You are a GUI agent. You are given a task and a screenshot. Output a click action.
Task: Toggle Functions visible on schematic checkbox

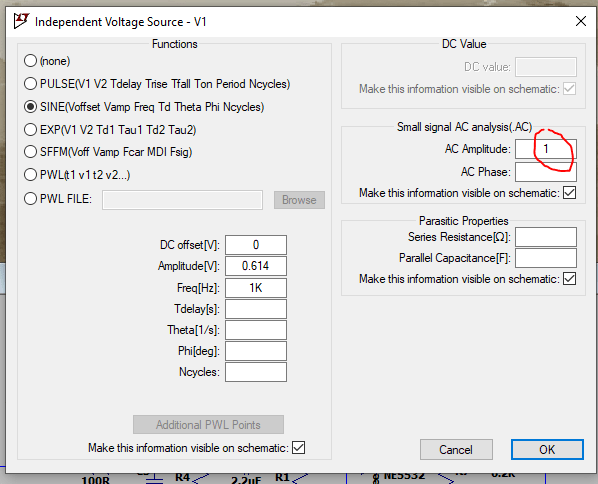[x=299, y=447]
